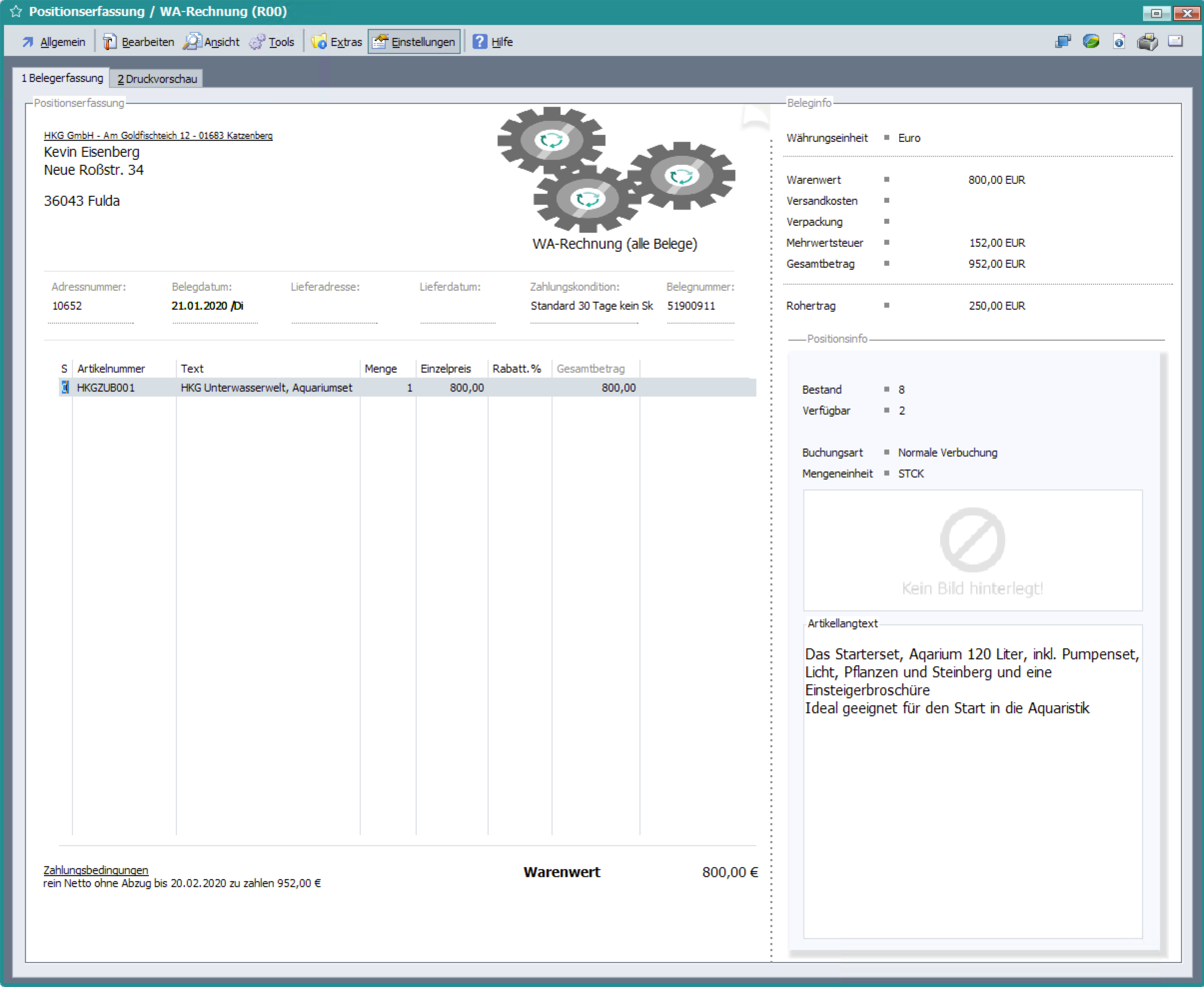
Task: Click the Belegdatum field 21.01.2020
Action: (x=207, y=306)
